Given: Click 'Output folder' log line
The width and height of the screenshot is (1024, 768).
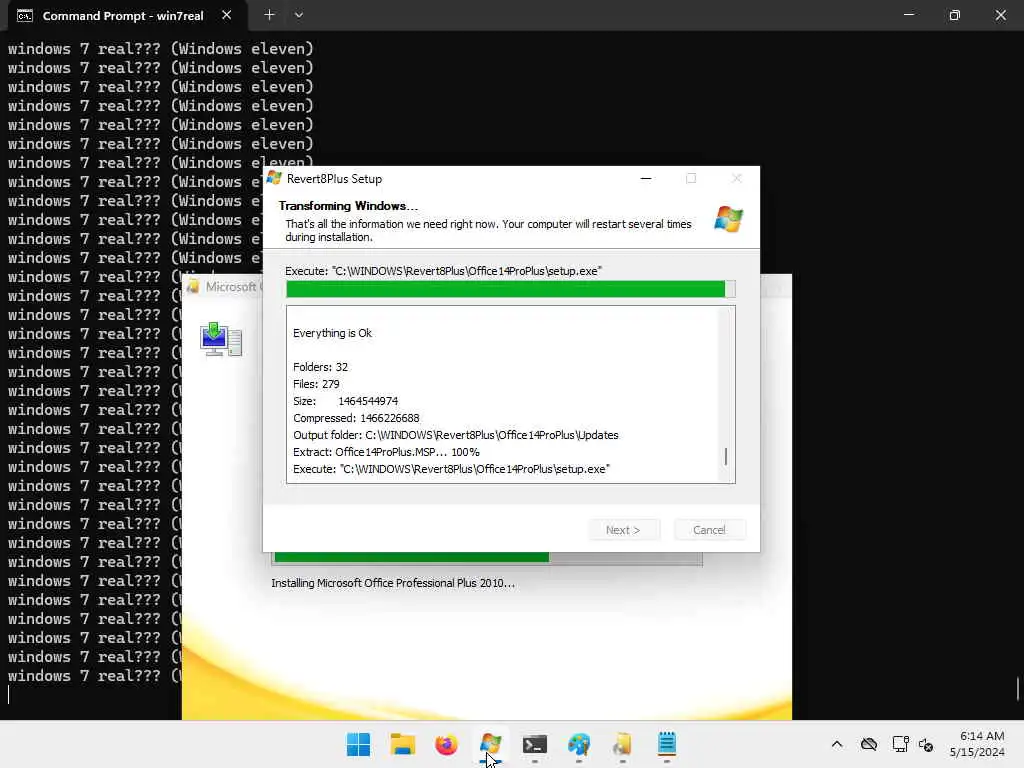Looking at the screenshot, I should pyautogui.click(x=456, y=435).
